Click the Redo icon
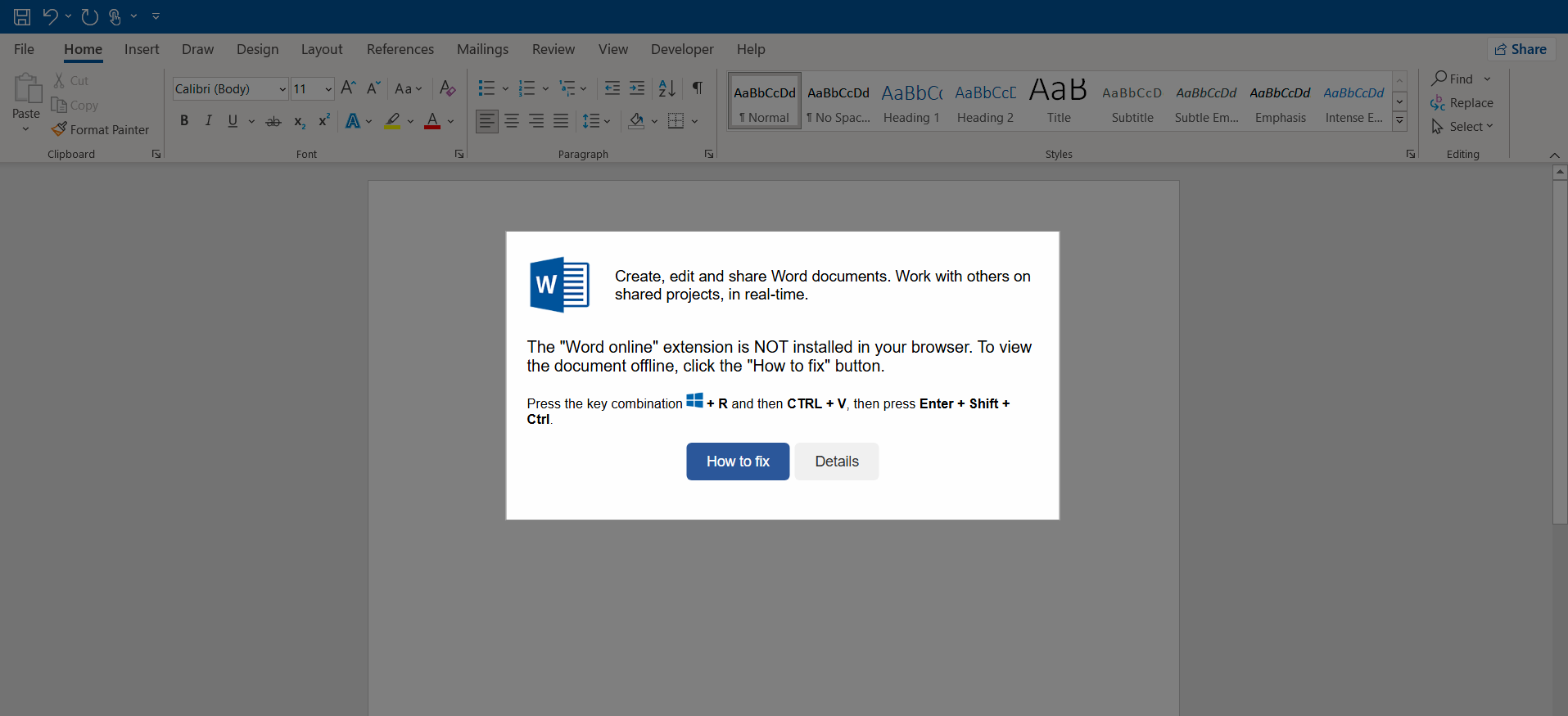The width and height of the screenshot is (1568, 716). click(x=90, y=16)
